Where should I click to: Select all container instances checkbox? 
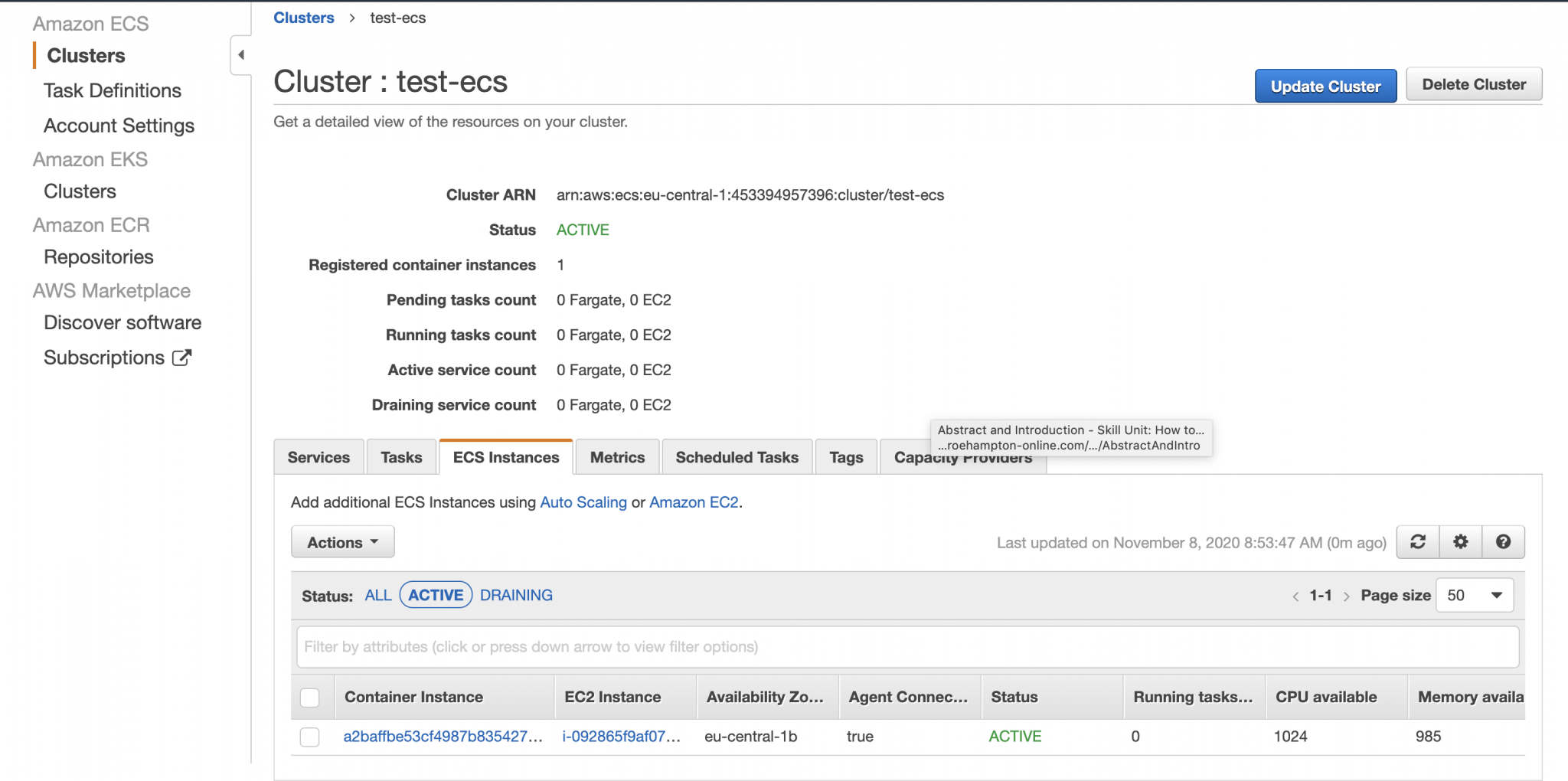click(309, 697)
